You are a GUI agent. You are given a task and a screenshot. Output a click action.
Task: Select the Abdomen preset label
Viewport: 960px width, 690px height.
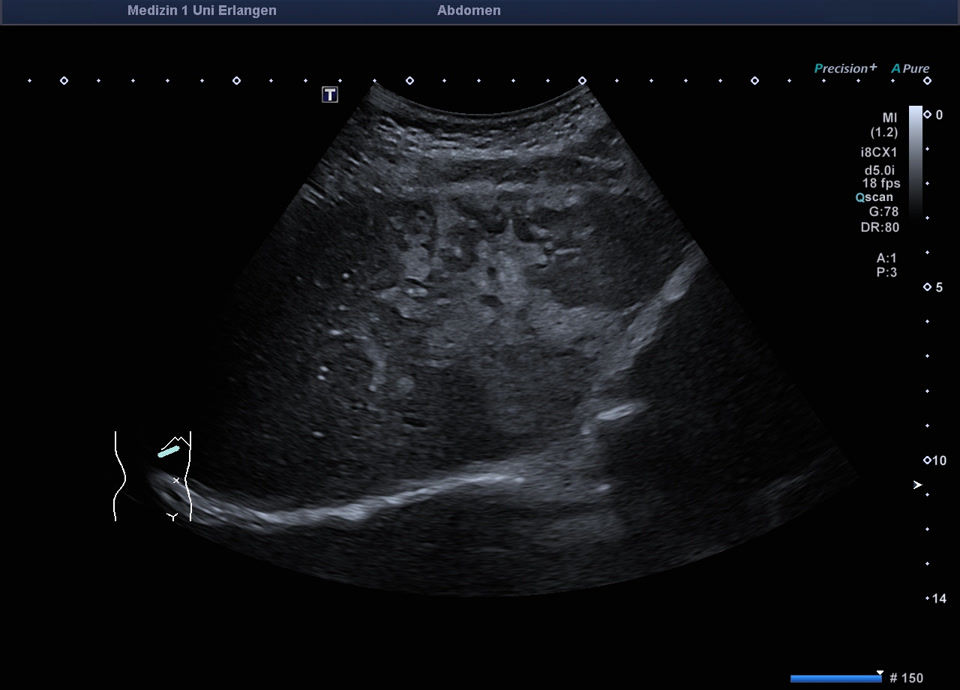click(x=469, y=11)
